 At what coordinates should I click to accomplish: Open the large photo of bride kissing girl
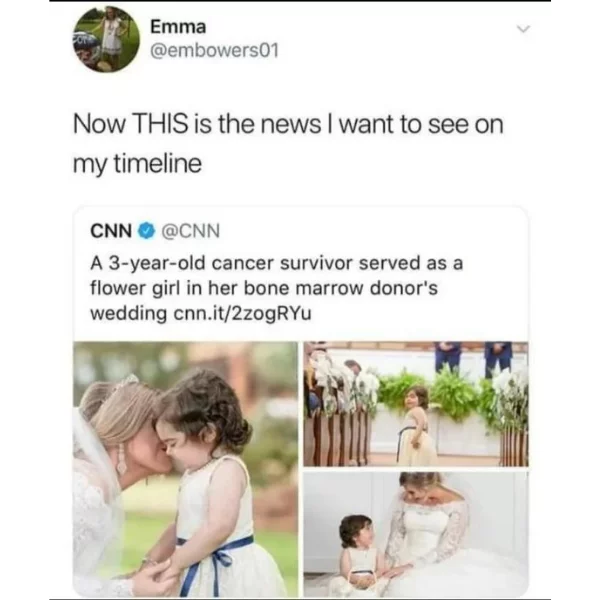185,469
